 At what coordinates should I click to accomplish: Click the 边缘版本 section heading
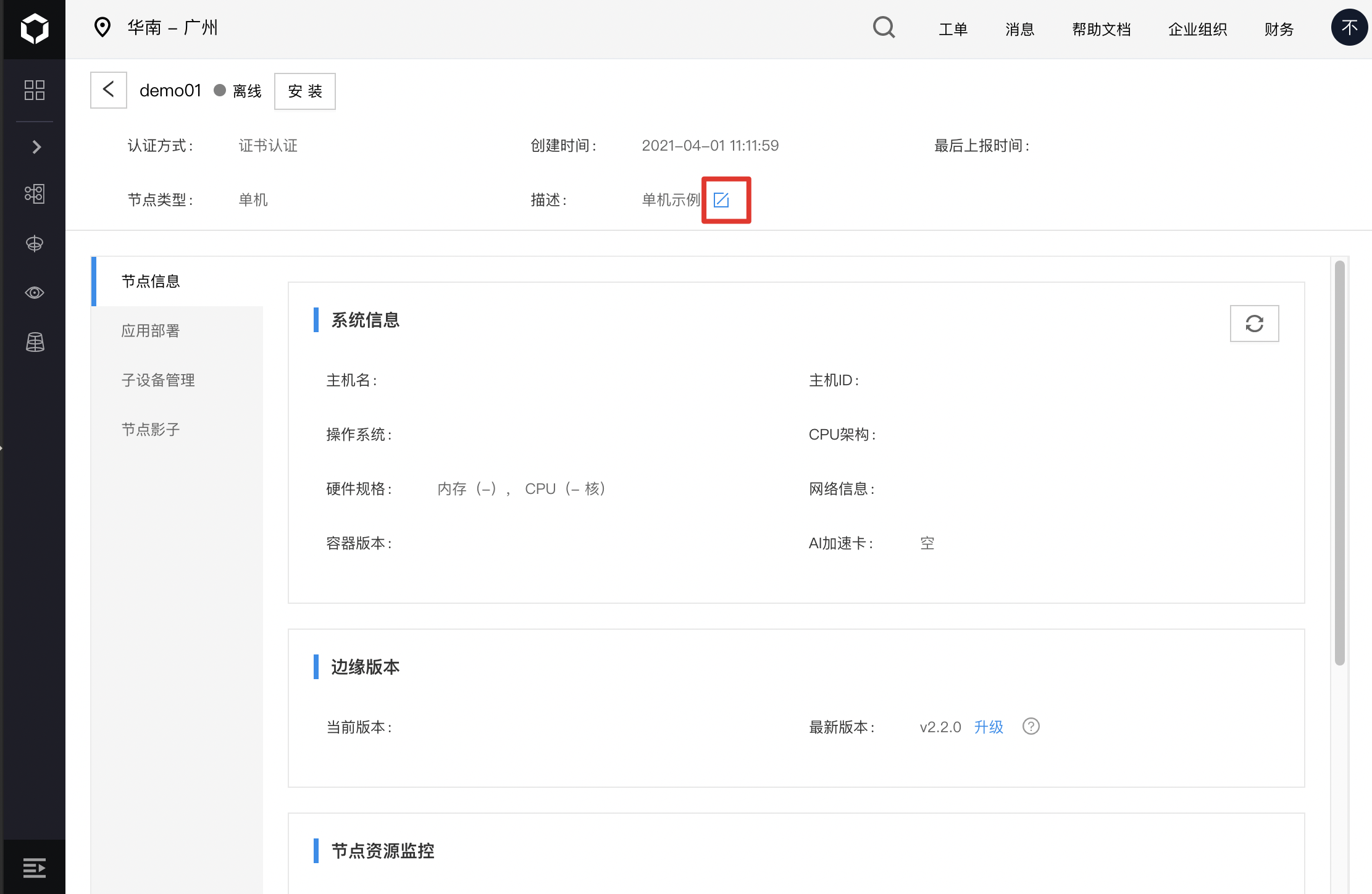coord(365,667)
